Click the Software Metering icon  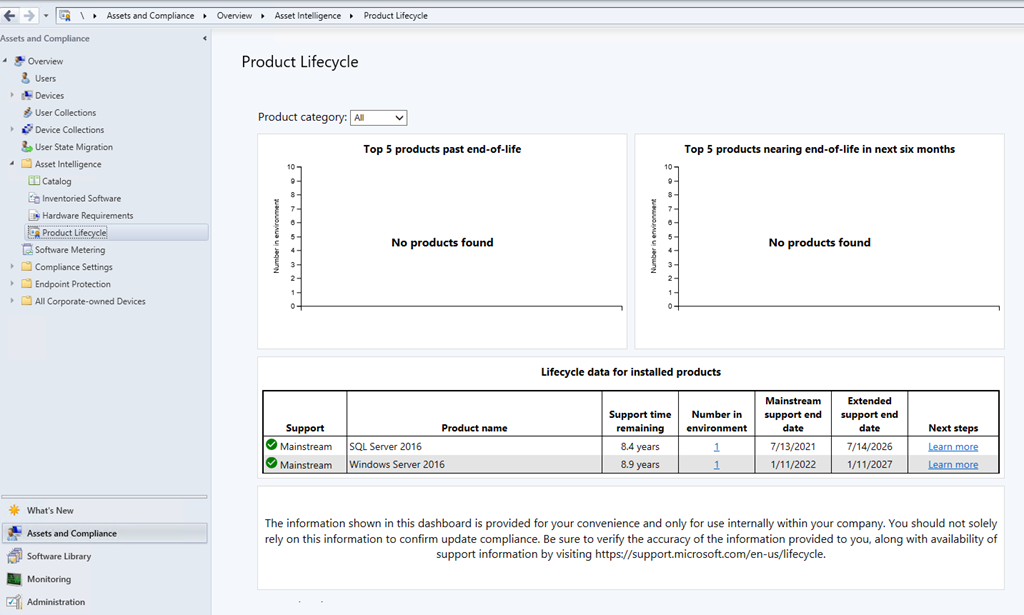27,250
